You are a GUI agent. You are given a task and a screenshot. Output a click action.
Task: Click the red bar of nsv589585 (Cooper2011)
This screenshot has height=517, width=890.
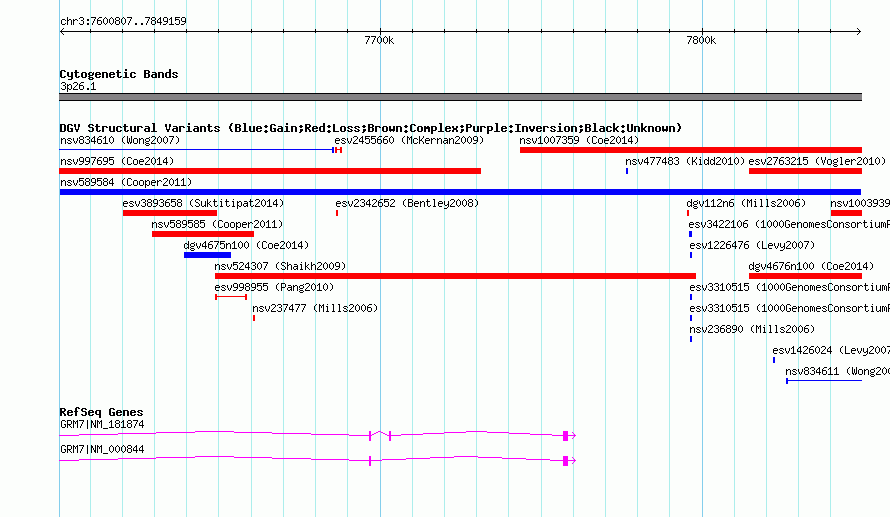(203, 234)
